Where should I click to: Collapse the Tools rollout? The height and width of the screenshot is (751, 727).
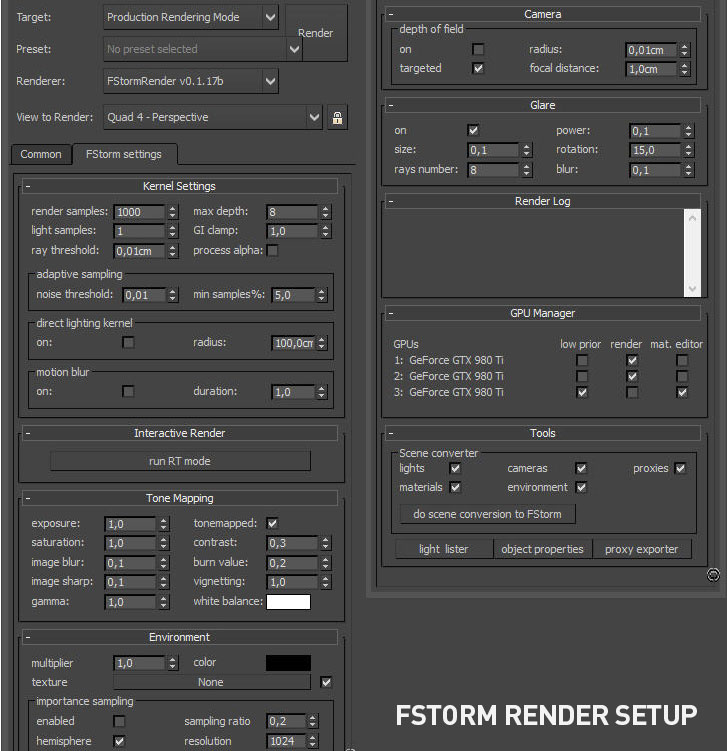[x=391, y=433]
